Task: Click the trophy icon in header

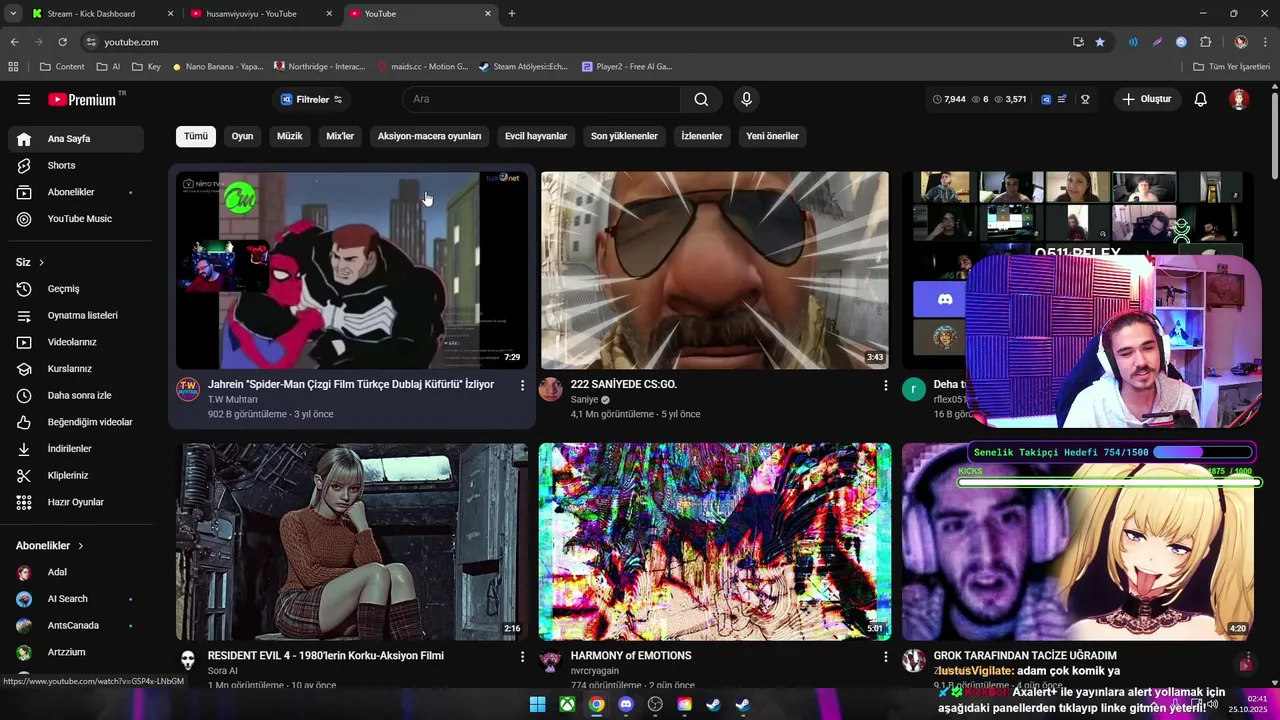Action: 1085,99
